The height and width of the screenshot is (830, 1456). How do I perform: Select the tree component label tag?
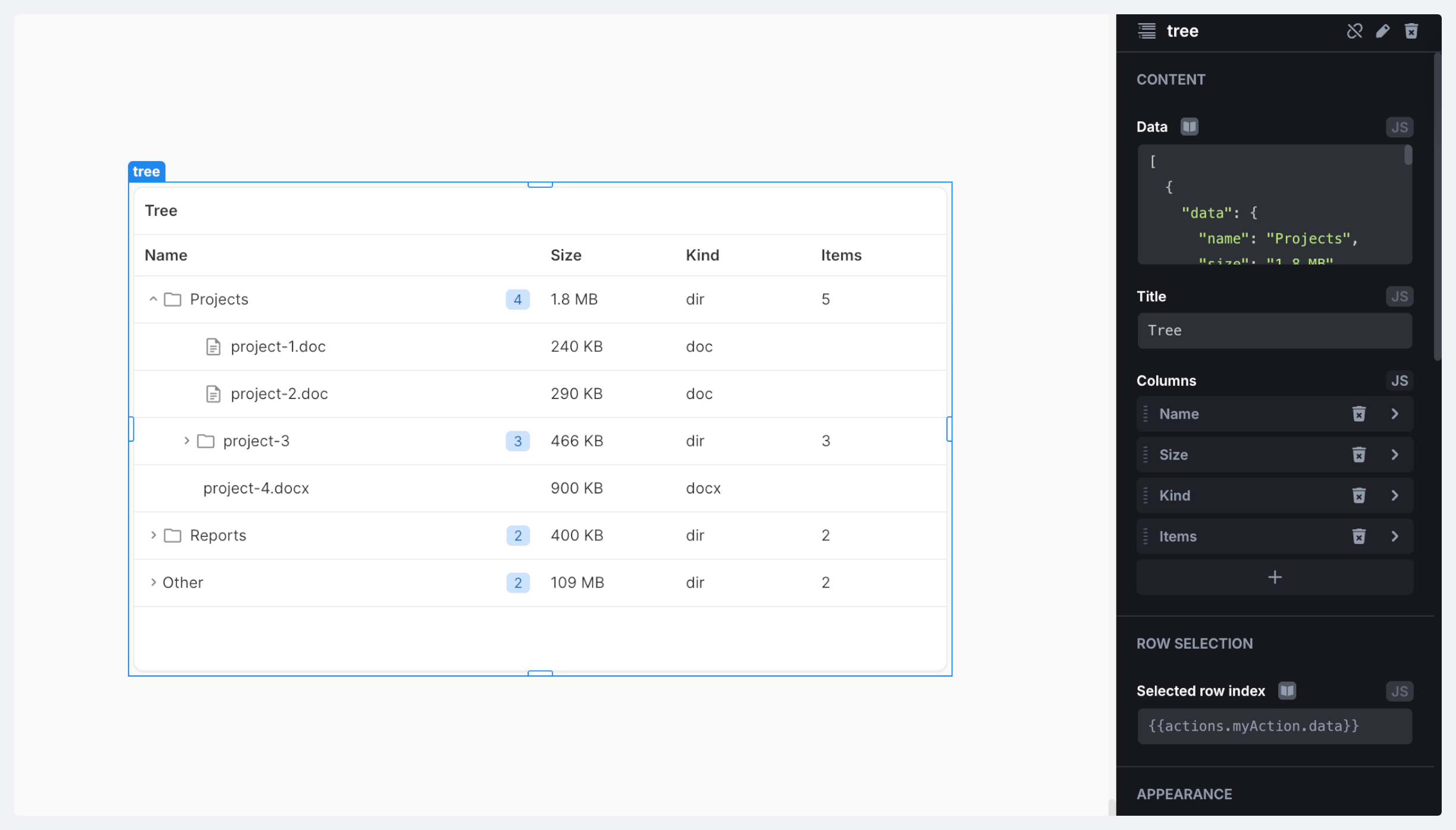146,172
